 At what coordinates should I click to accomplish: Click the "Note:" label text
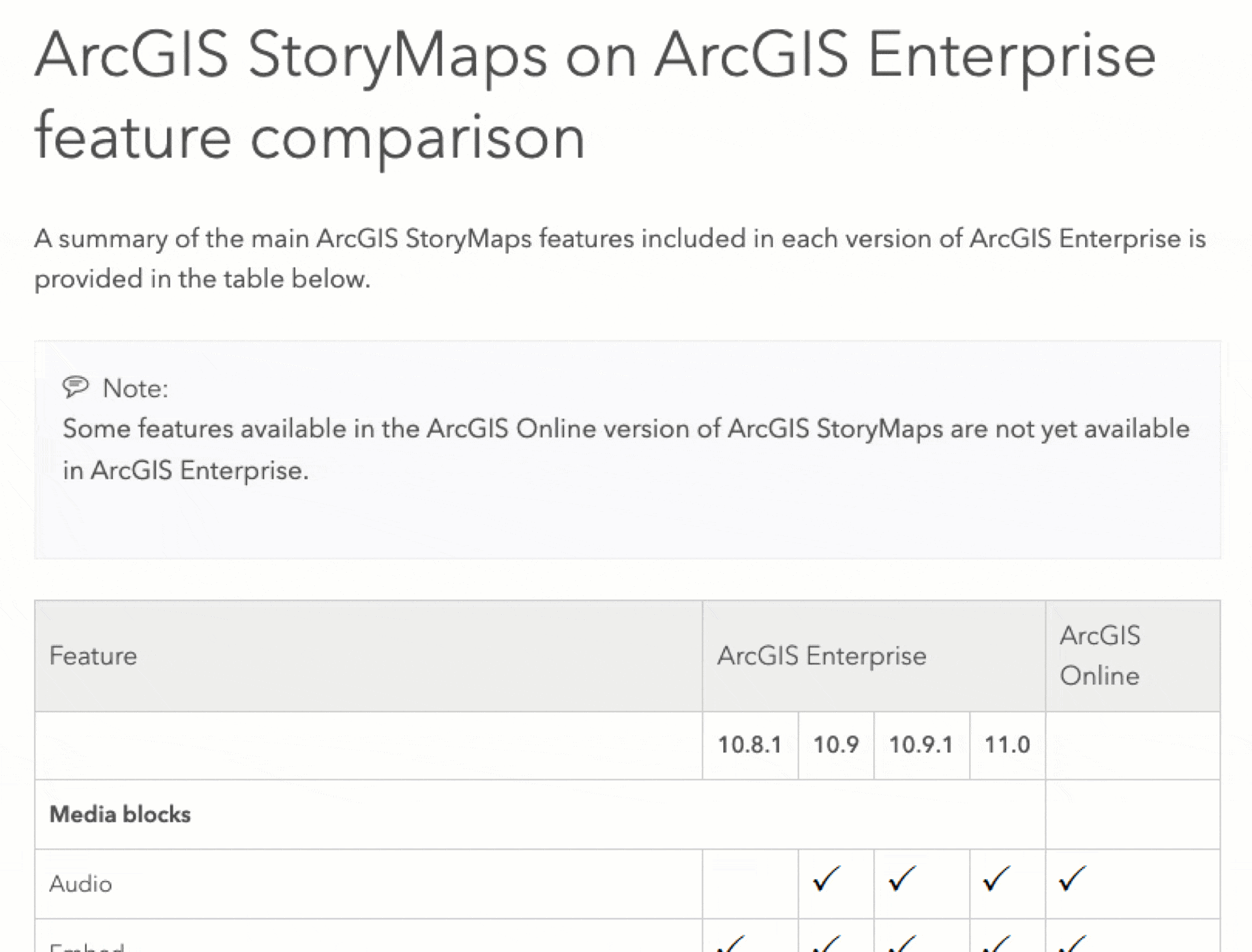click(136, 389)
